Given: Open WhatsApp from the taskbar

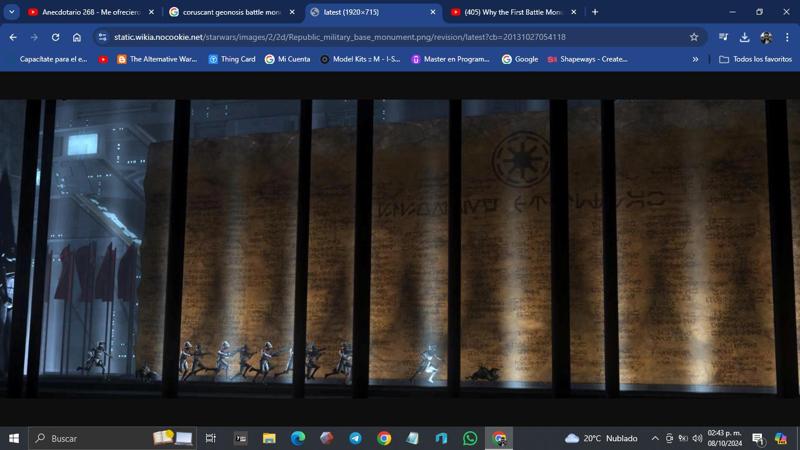Looking at the screenshot, I should click(470, 438).
